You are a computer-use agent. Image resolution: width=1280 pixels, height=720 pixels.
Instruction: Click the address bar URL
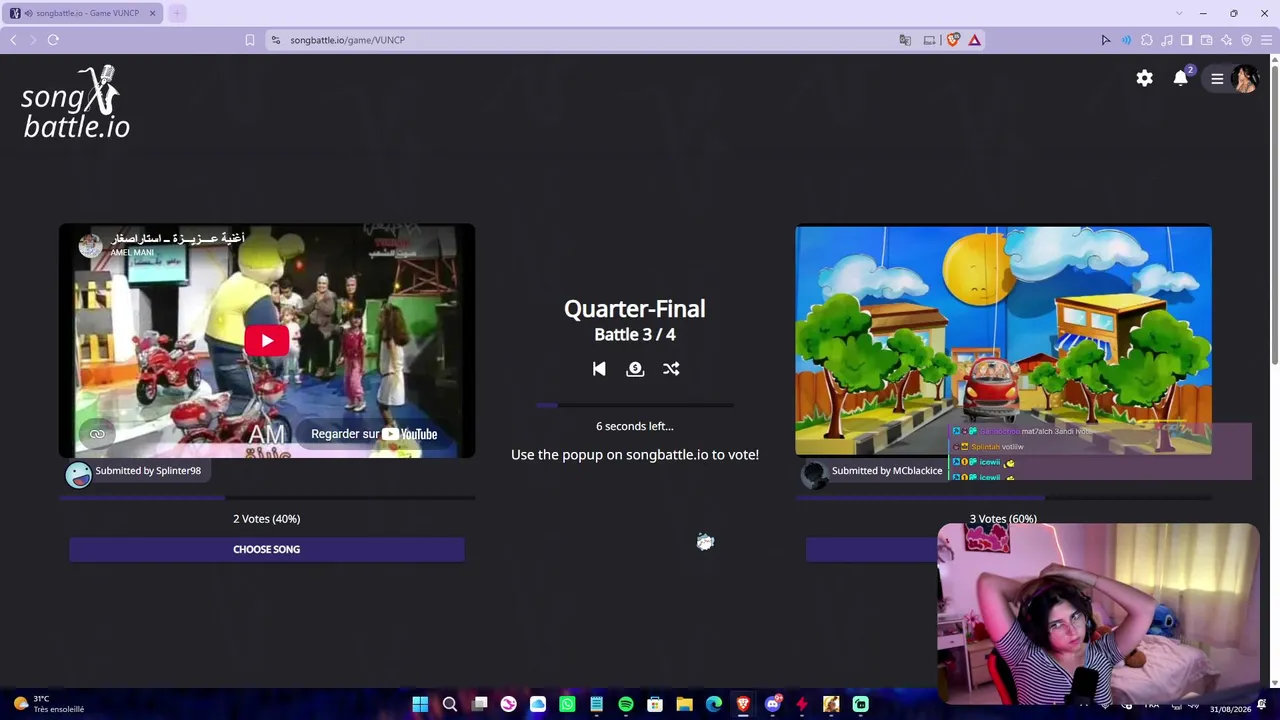click(347, 40)
